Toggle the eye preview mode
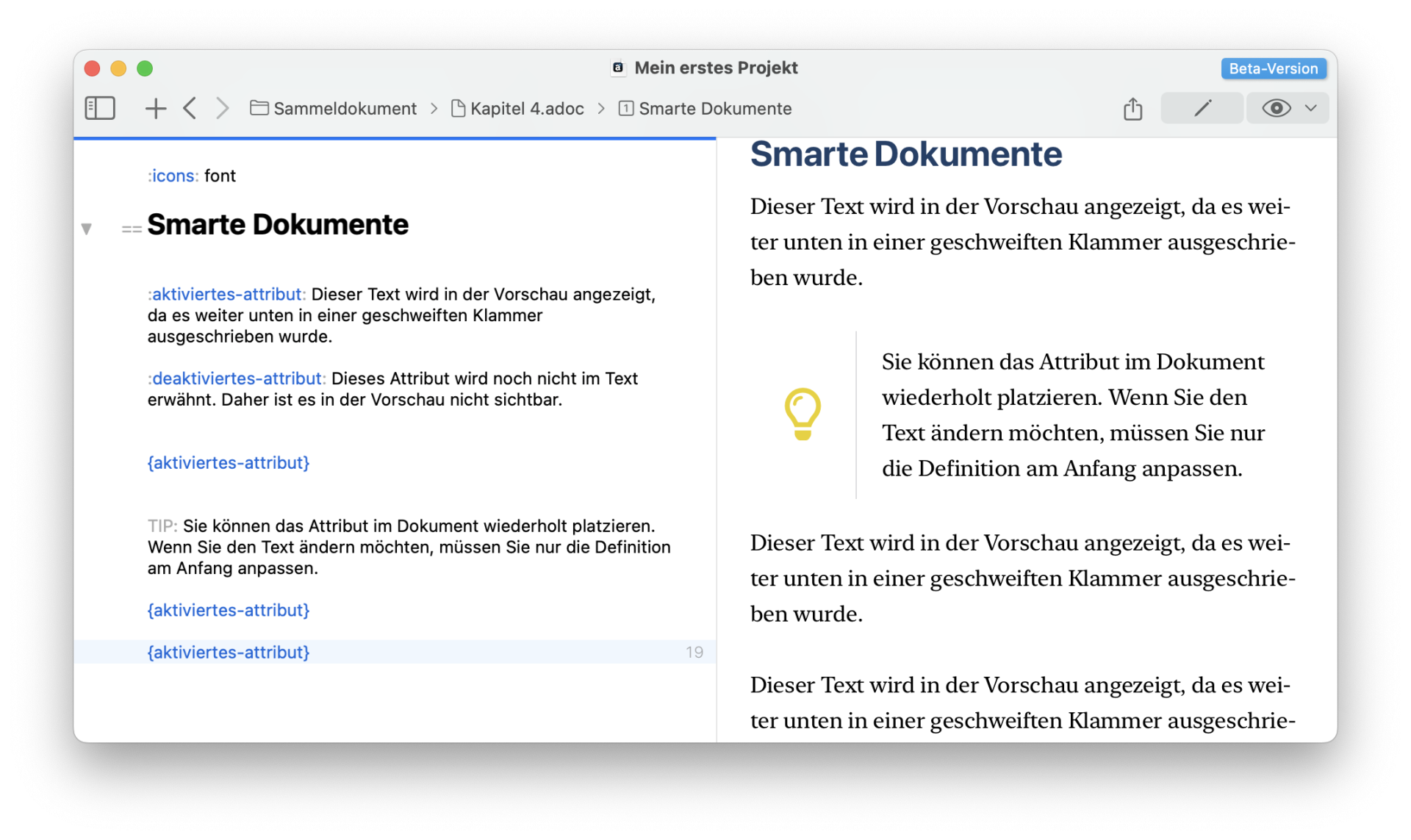Screen dimensions: 1411x840 click(1276, 108)
